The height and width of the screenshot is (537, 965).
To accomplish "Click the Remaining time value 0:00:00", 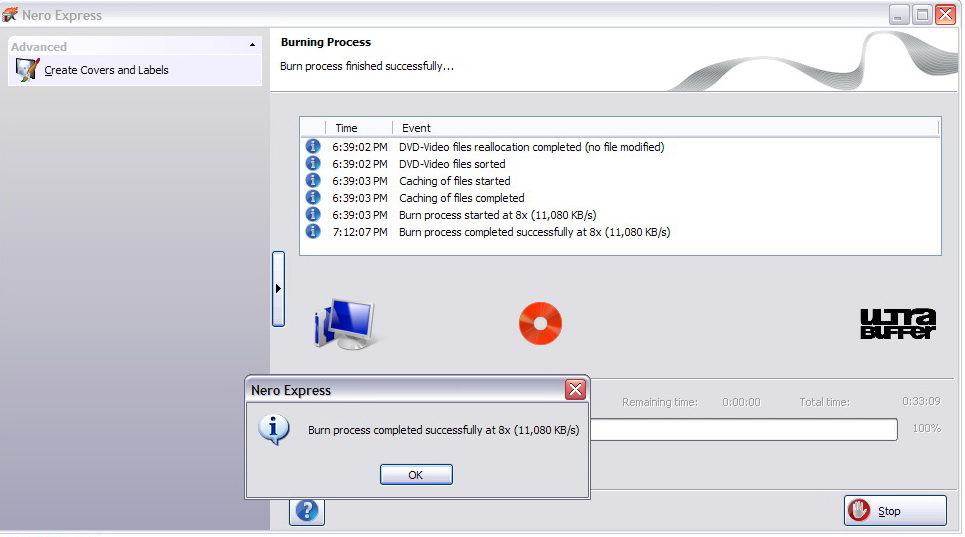I will tap(741, 402).
